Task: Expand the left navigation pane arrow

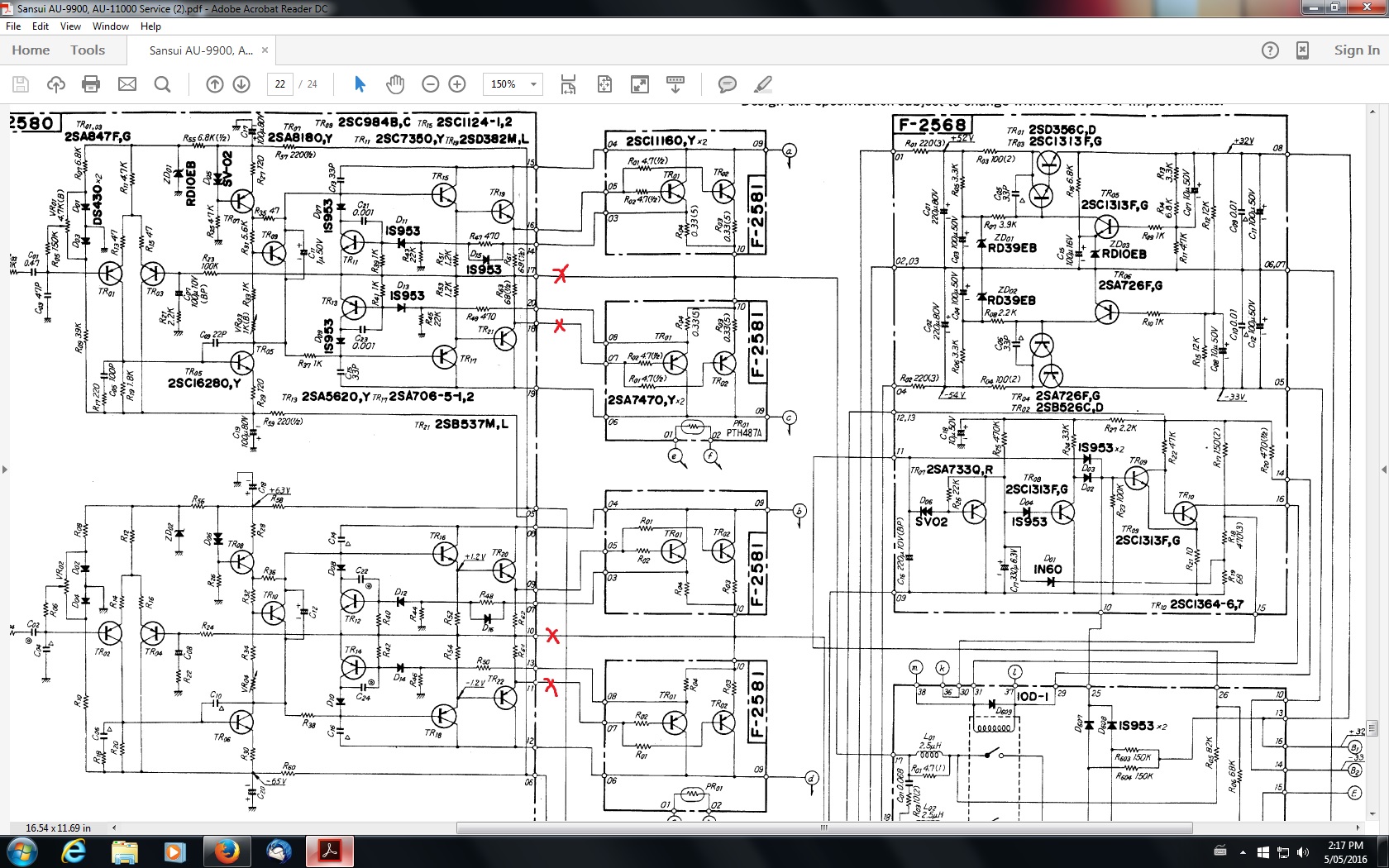Action: tap(5, 470)
